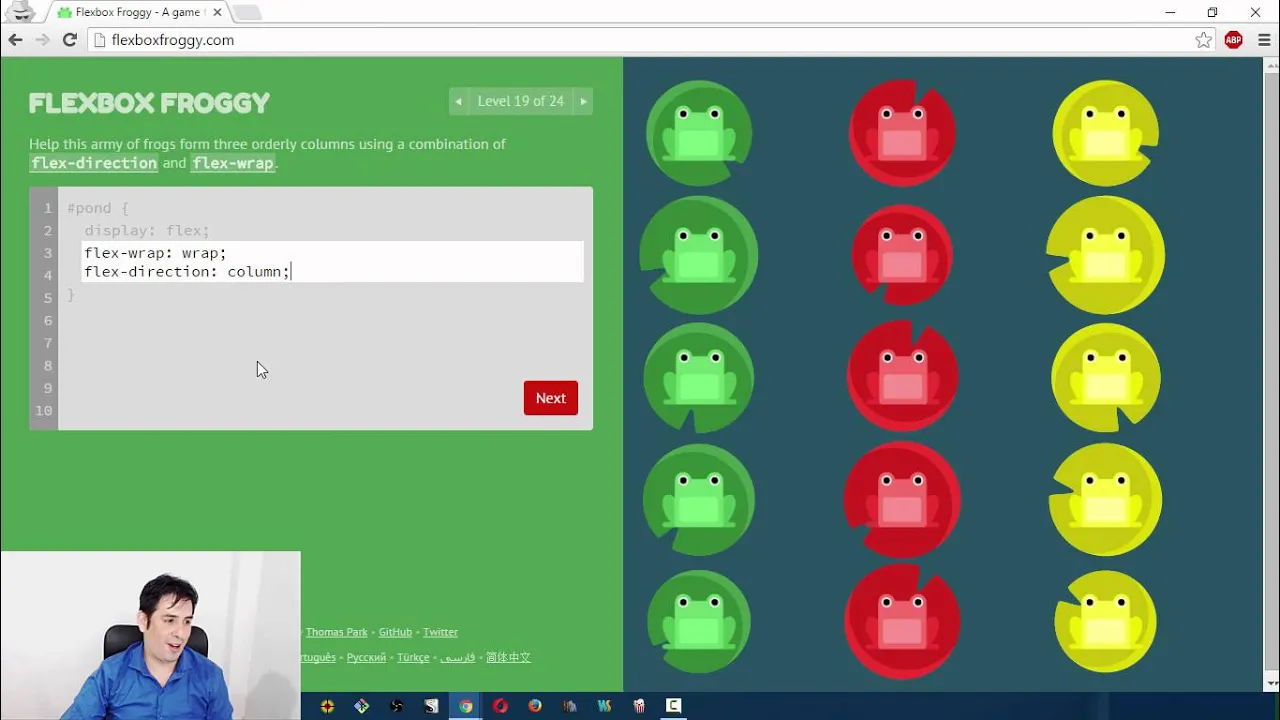Click the flexboxfroggy.com address bar
Viewport: 1280px width, 720px height.
tap(650, 40)
